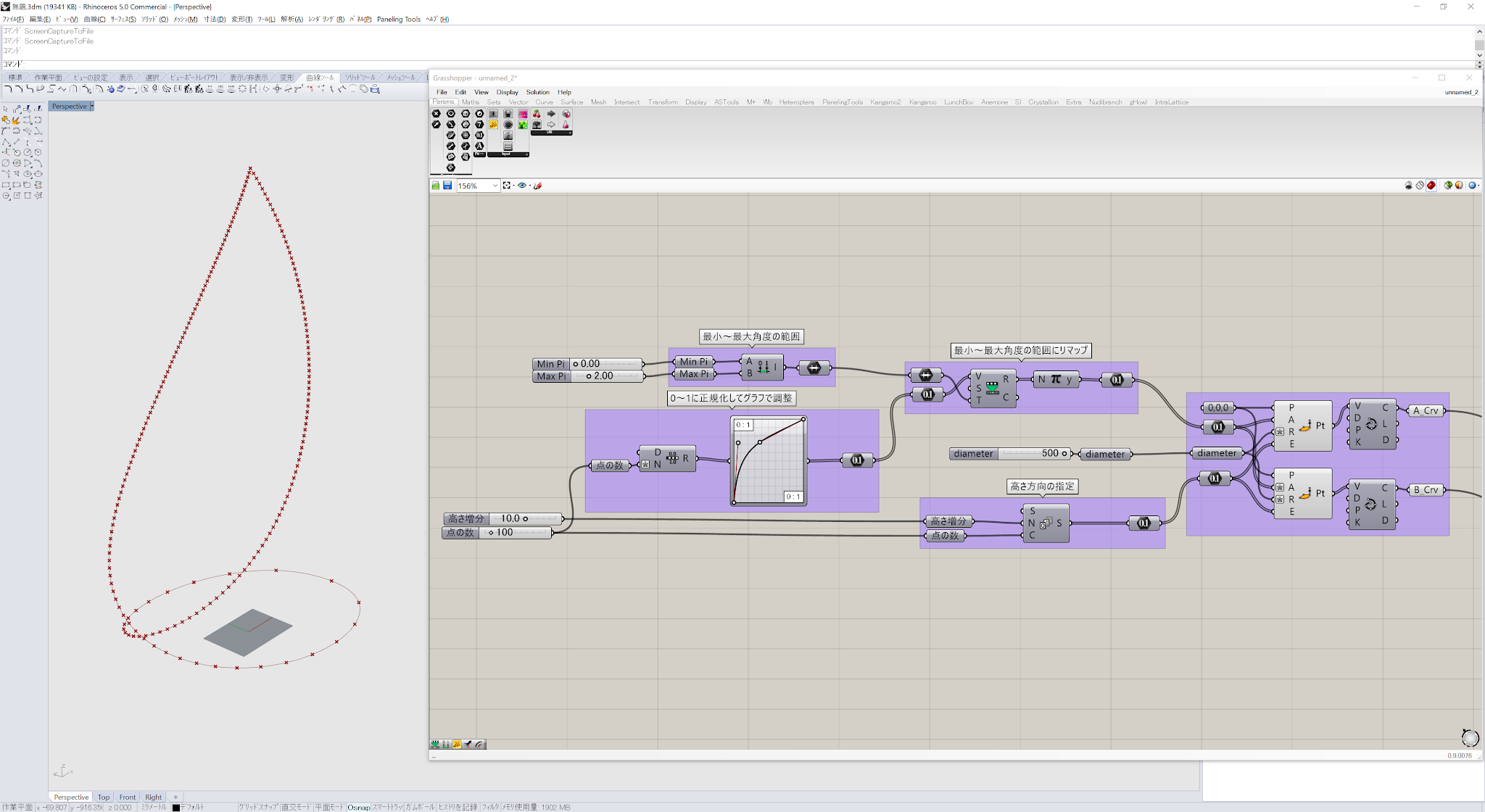Open the Solution menu in Grasshopper
The width and height of the screenshot is (1485, 812).
pos(537,92)
